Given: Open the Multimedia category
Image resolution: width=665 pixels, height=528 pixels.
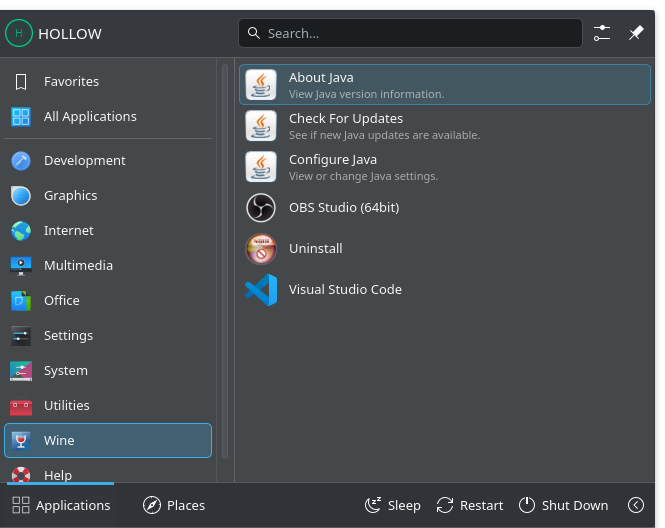Looking at the screenshot, I should coord(108,265).
